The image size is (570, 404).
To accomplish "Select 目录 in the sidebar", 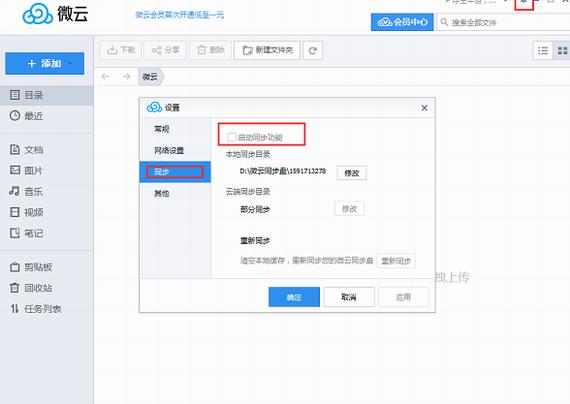I will (47, 95).
